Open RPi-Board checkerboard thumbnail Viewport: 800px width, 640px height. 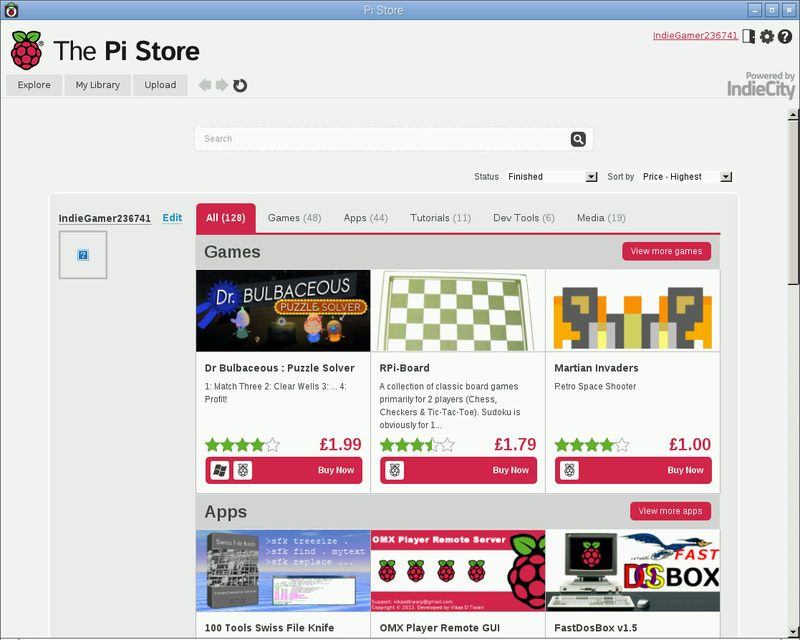[x=458, y=310]
